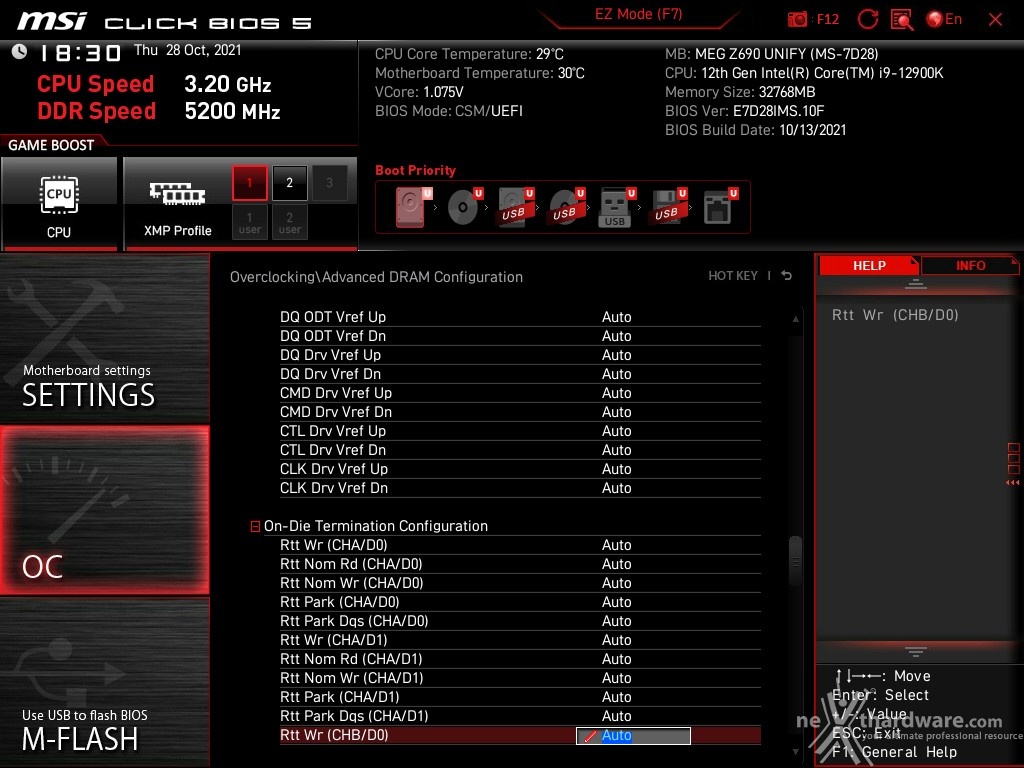This screenshot has width=1024, height=768.
Task: Click the scroll down arrow of settings list
Action: pyautogui.click(x=795, y=752)
